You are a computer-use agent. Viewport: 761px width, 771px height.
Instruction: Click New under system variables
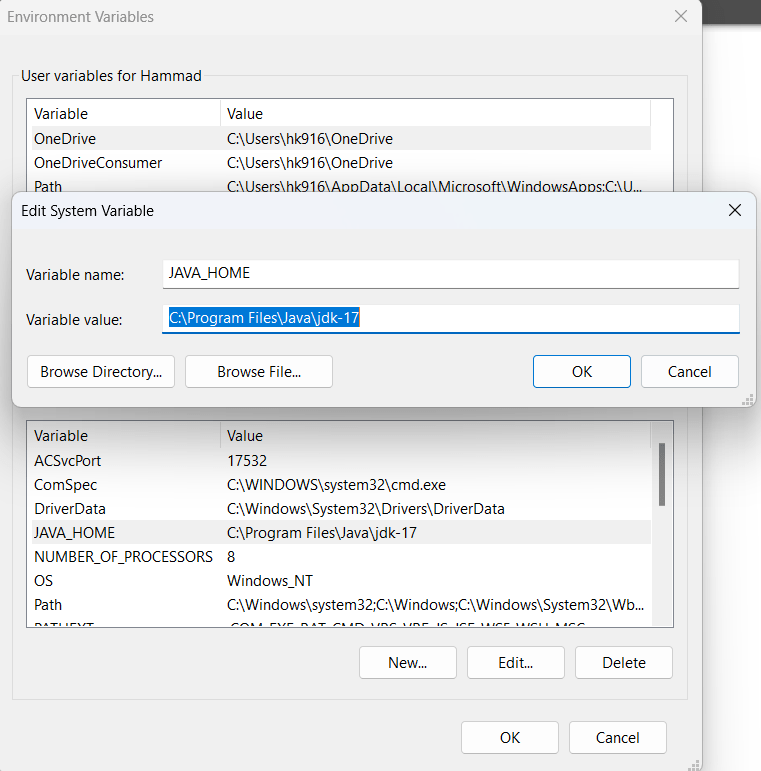tap(408, 662)
